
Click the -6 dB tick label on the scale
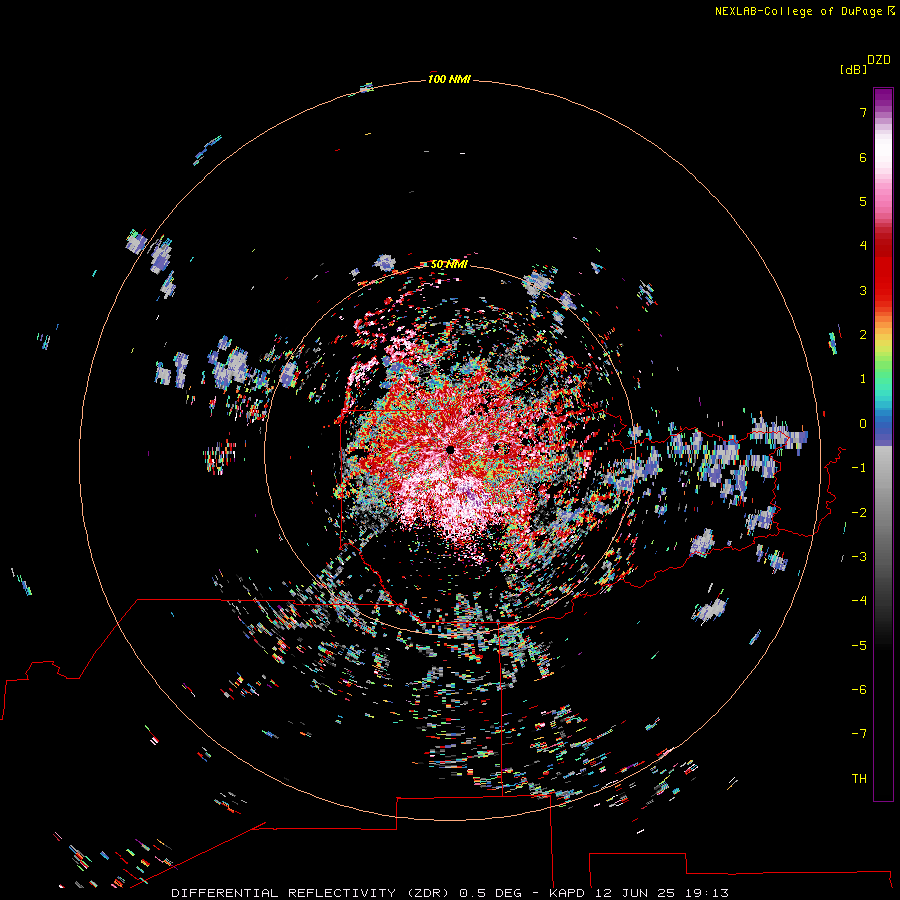point(859,690)
